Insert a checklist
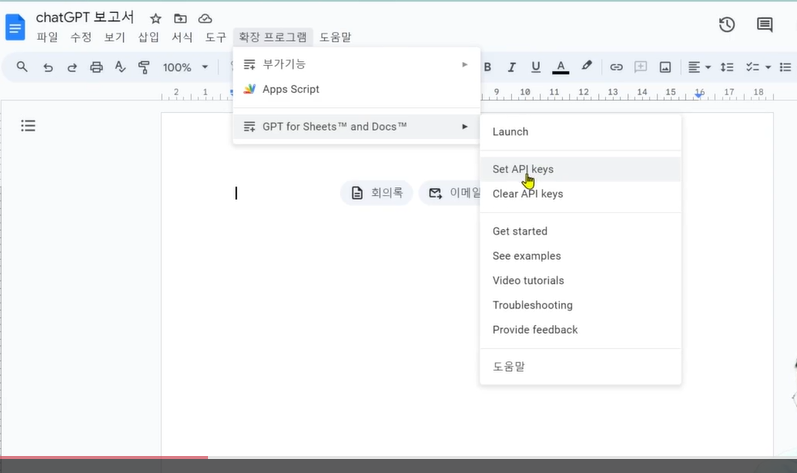The image size is (797, 473). 752,67
